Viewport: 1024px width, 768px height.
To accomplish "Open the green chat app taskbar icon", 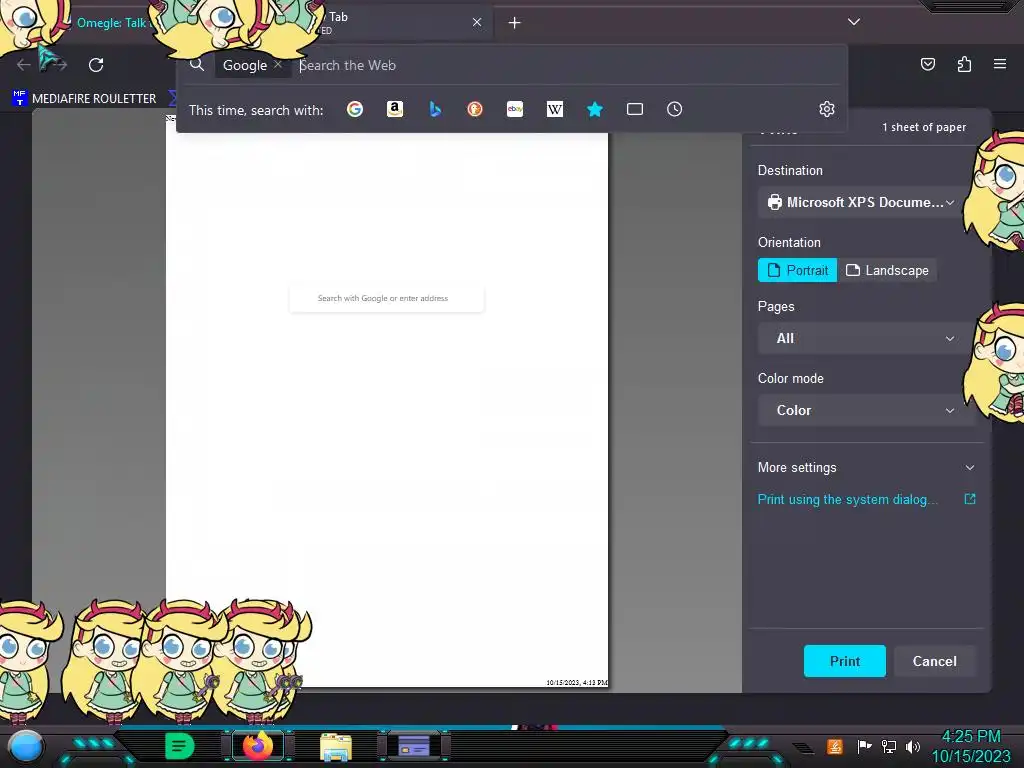I will tap(179, 746).
